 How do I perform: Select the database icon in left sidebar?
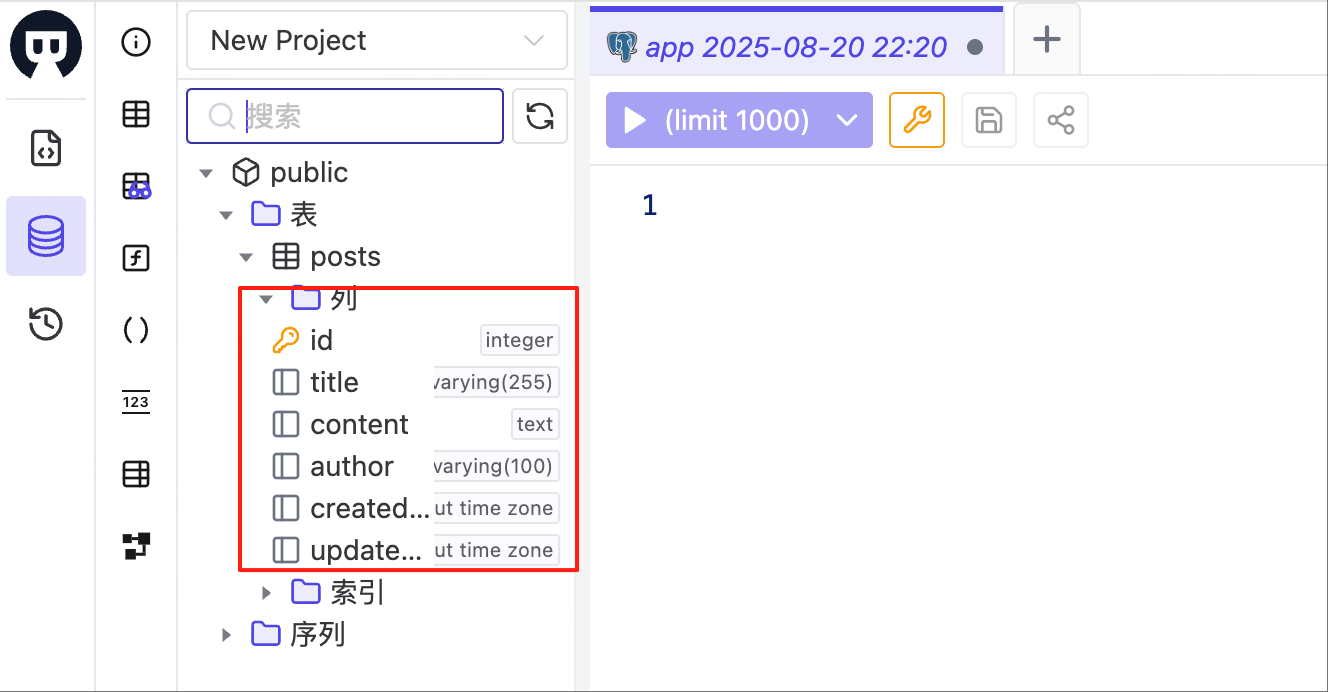(46, 236)
